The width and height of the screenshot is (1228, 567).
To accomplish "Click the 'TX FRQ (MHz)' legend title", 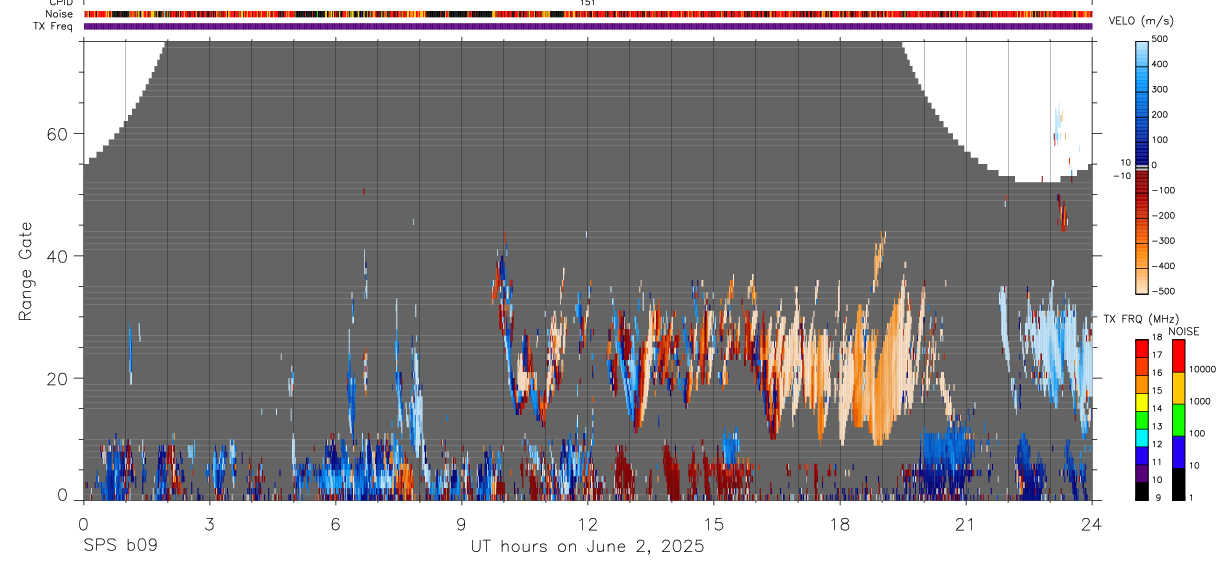I will [x=1141, y=319].
